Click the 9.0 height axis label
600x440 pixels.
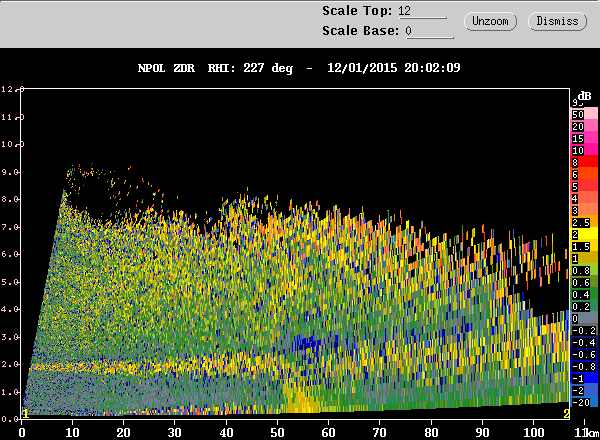pyautogui.click(x=10, y=172)
